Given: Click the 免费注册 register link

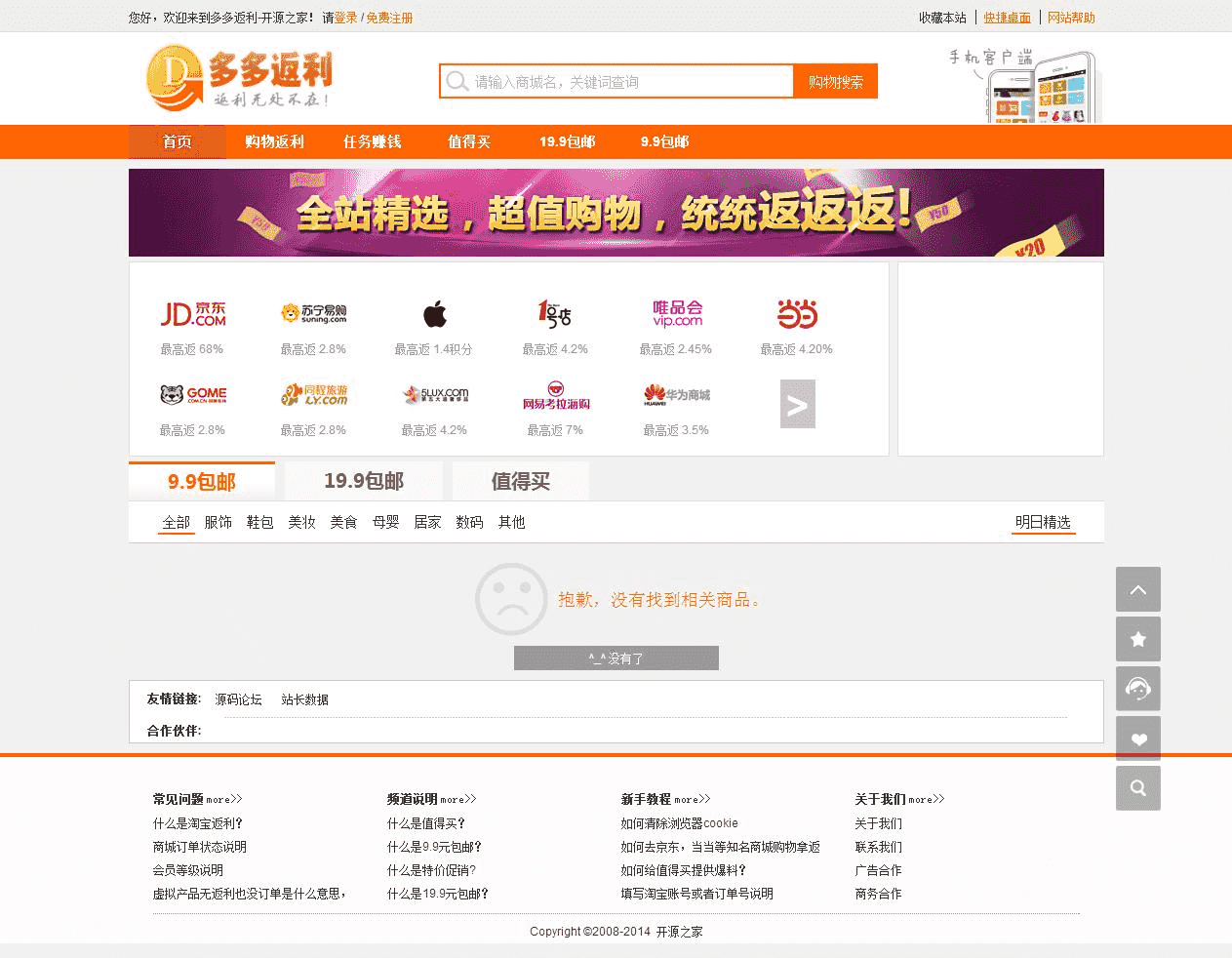Looking at the screenshot, I should coord(389,18).
